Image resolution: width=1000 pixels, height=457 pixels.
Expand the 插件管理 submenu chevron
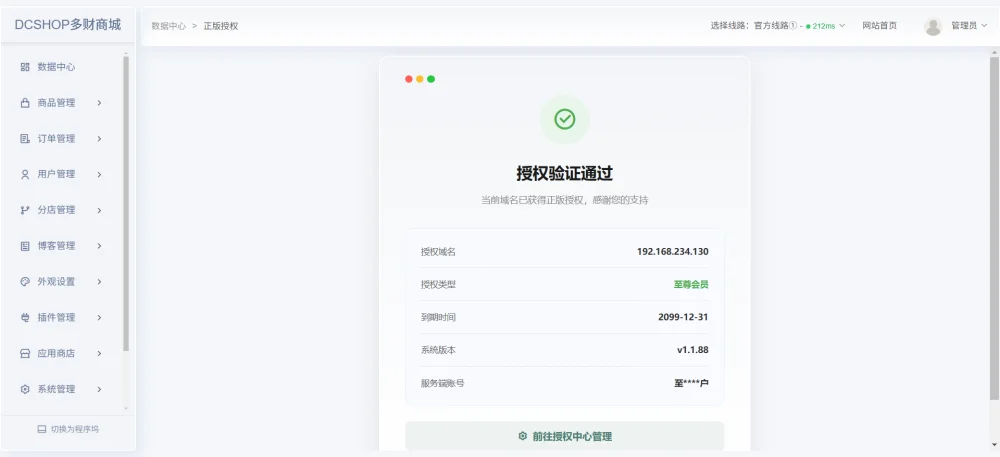point(99,317)
